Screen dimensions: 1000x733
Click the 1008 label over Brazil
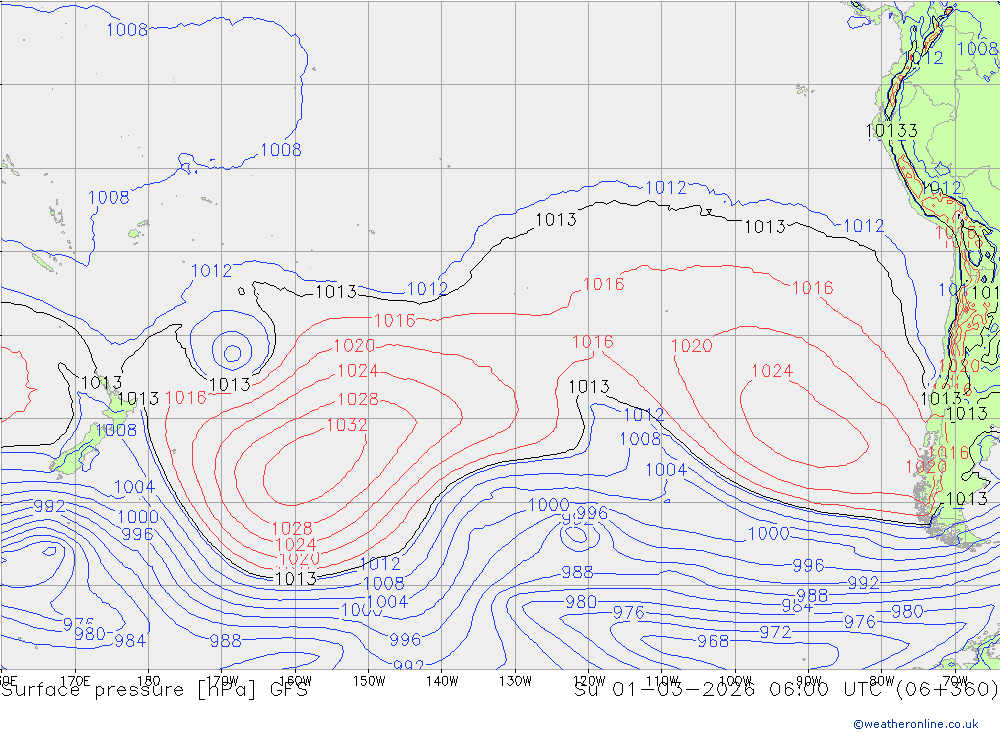tap(978, 48)
